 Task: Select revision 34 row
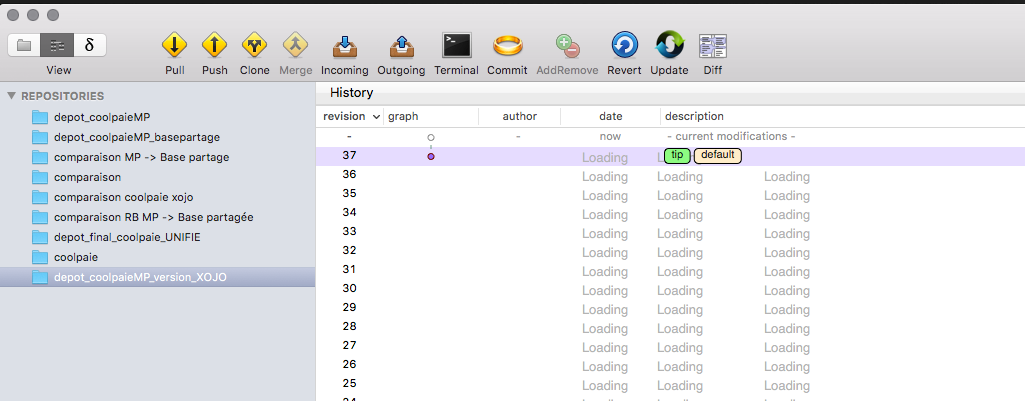[x=670, y=213]
